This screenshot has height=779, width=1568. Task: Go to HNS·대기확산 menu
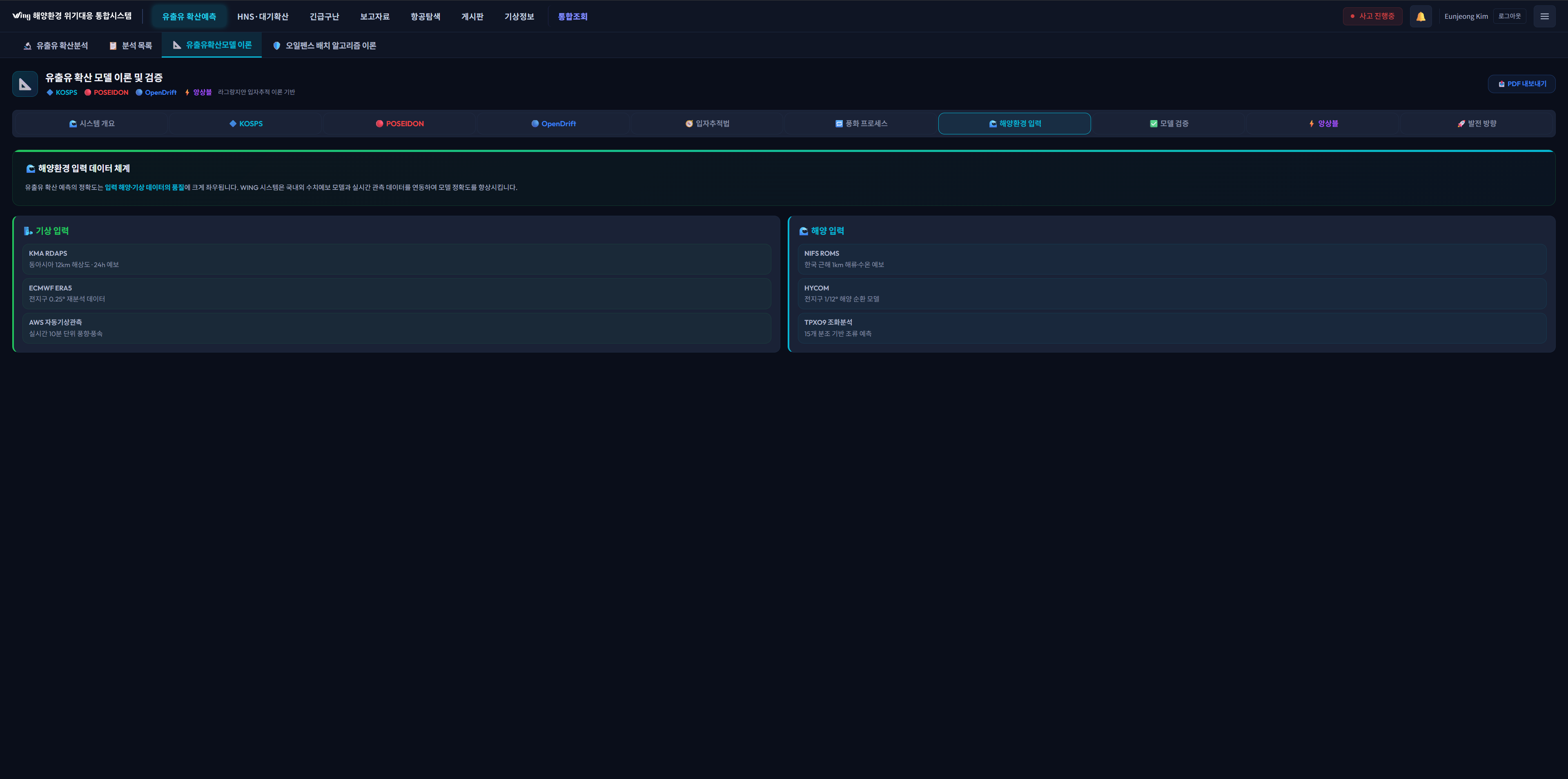[x=262, y=16]
